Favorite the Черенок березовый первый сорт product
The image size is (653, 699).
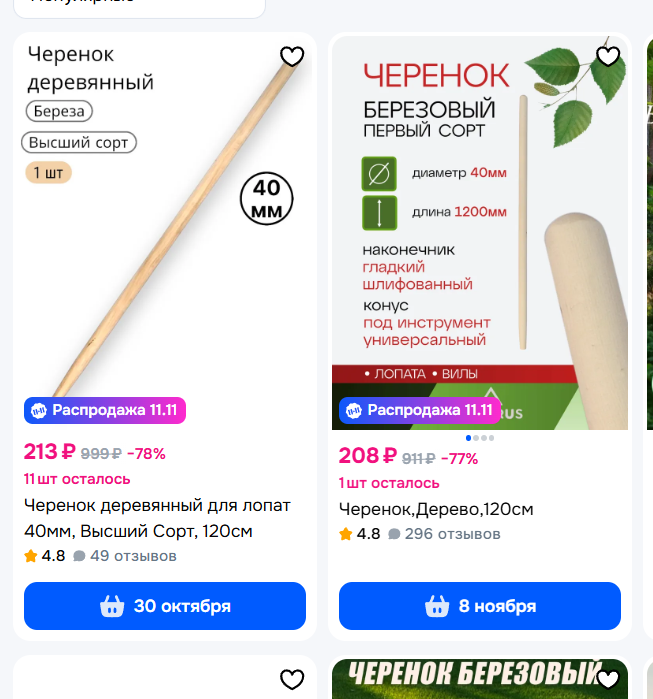pyautogui.click(x=608, y=57)
